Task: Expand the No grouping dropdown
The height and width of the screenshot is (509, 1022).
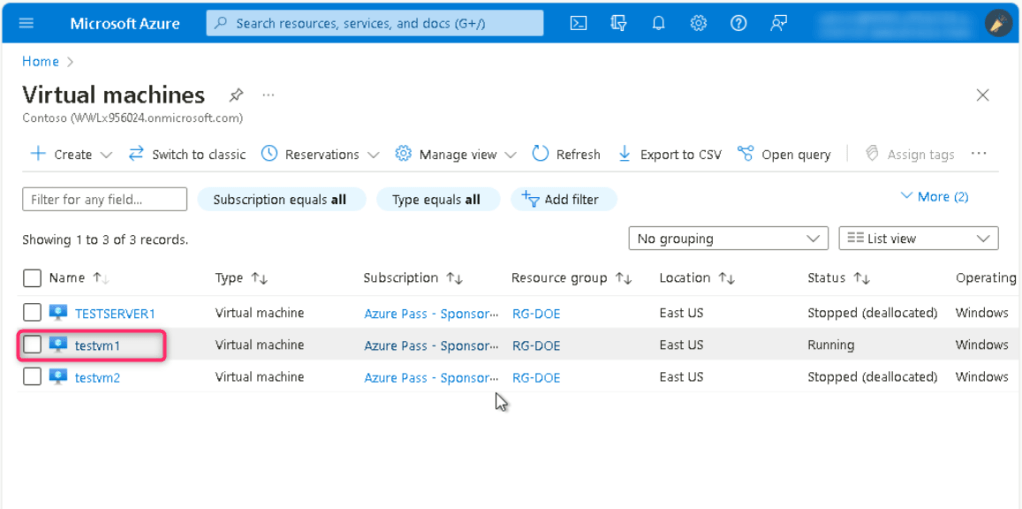Action: 727,239
